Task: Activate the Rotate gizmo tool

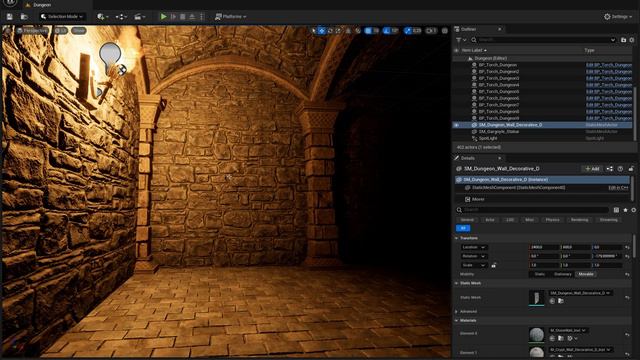Action: [330, 31]
